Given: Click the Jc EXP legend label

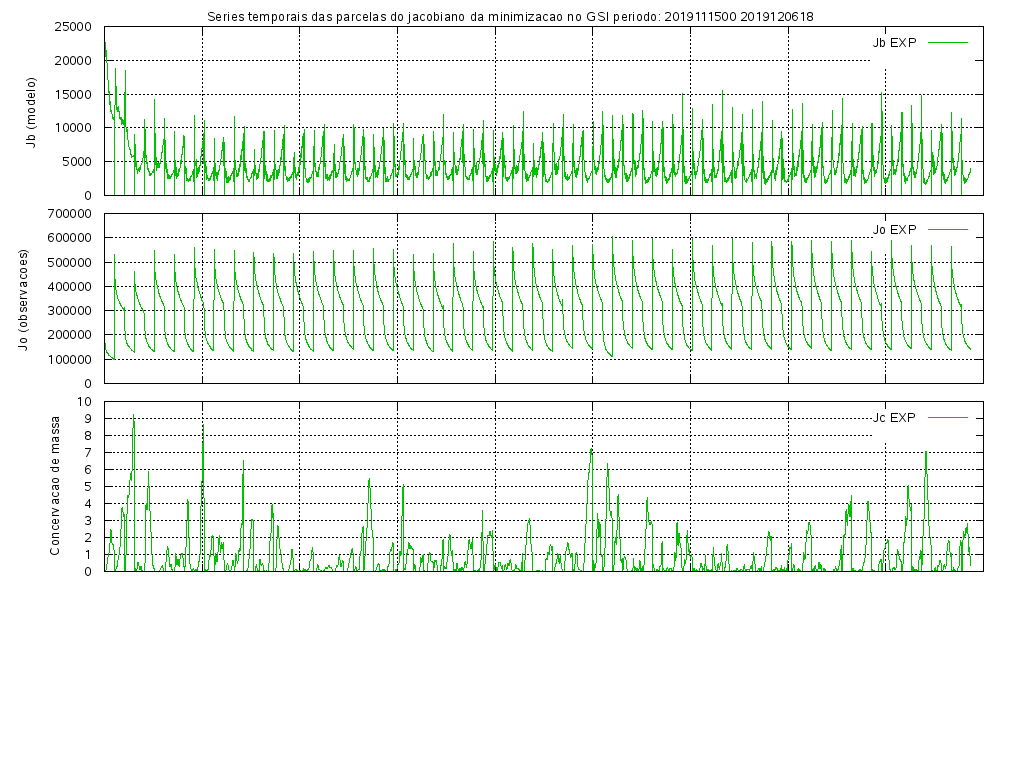Looking at the screenshot, I should 894,417.
